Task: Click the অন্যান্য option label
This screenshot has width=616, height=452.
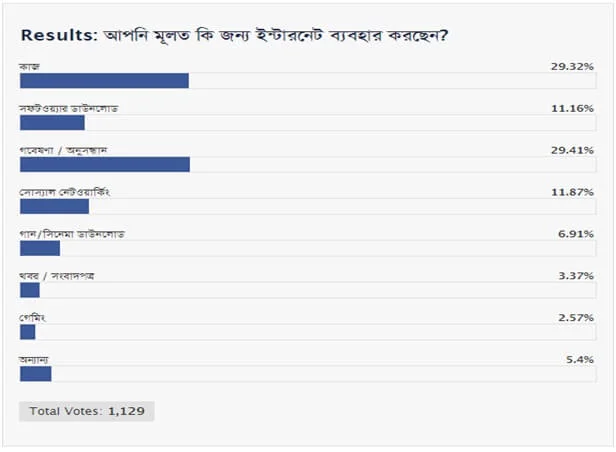Action: pyautogui.click(x=35, y=358)
